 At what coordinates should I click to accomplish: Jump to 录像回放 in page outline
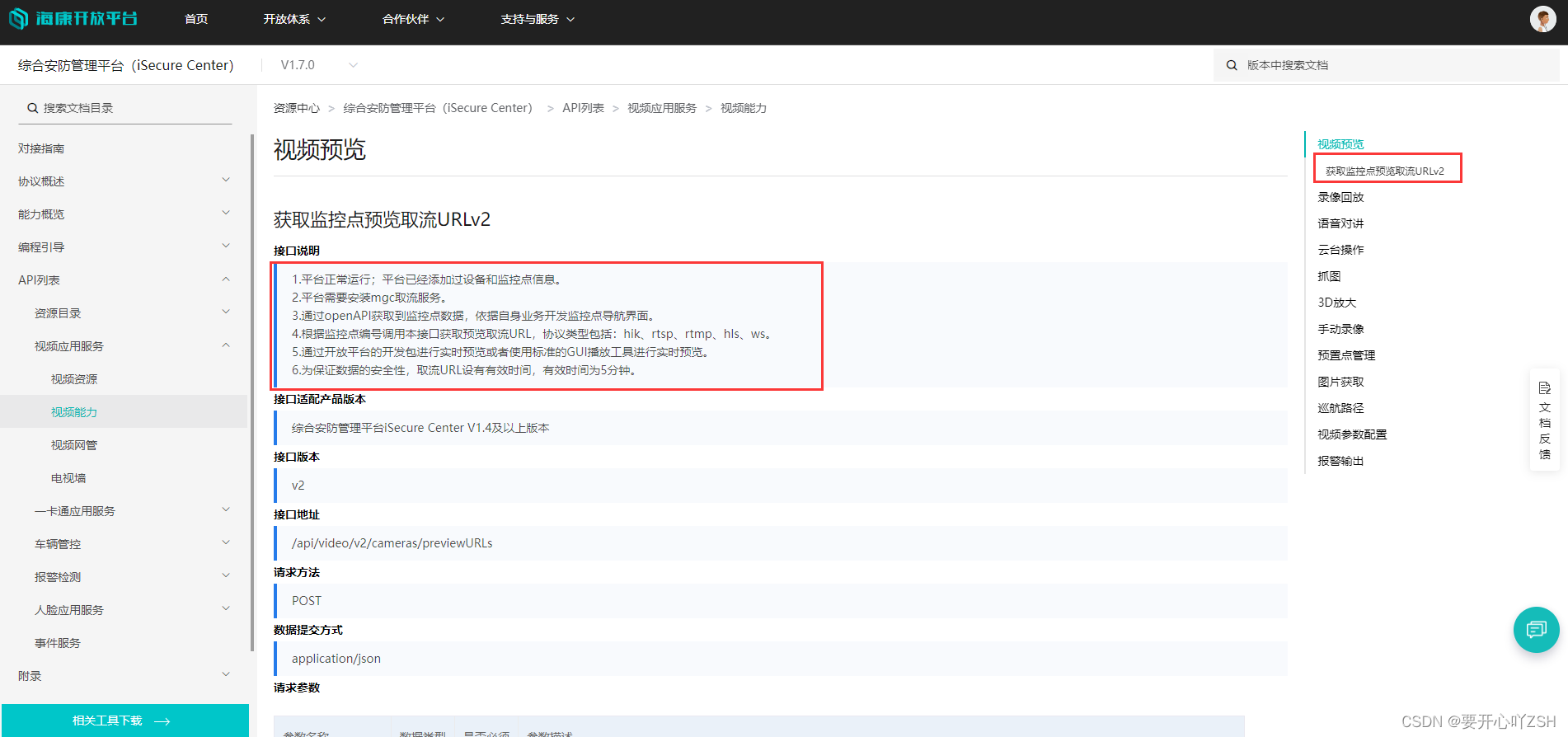coord(1340,197)
